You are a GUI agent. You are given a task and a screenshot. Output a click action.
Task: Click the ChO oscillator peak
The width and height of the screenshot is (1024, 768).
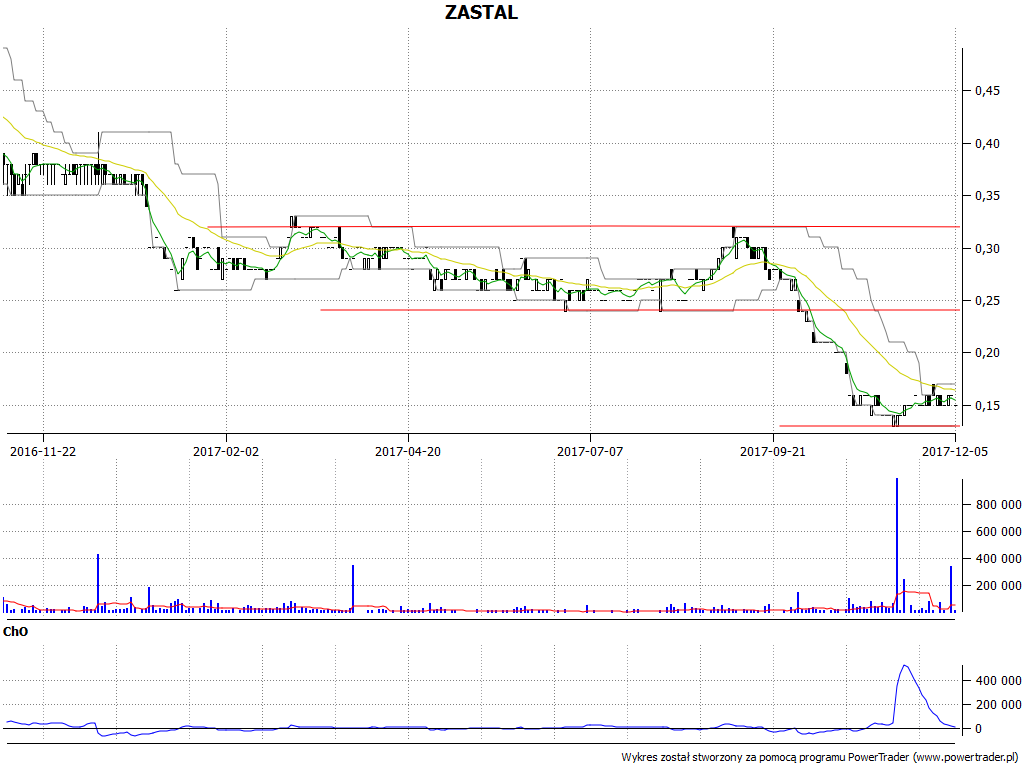pyautogui.click(x=904, y=666)
